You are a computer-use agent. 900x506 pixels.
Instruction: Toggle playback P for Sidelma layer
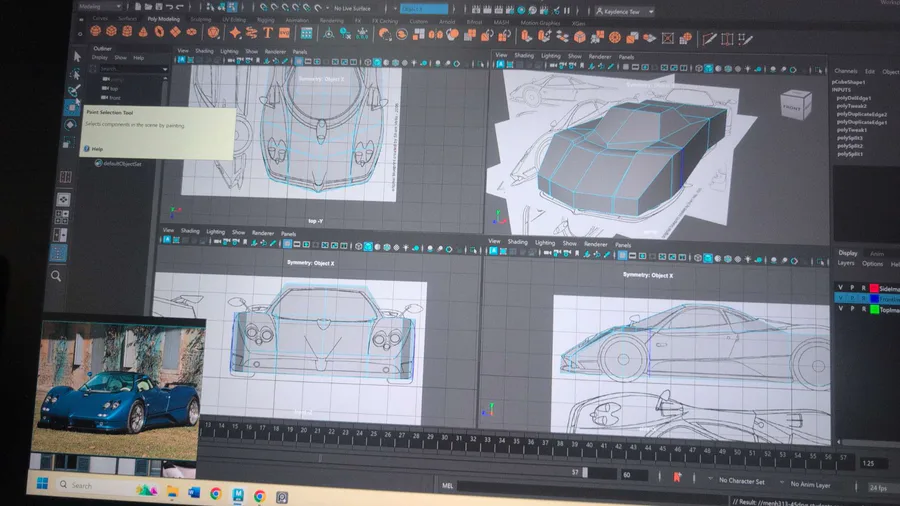click(x=852, y=288)
